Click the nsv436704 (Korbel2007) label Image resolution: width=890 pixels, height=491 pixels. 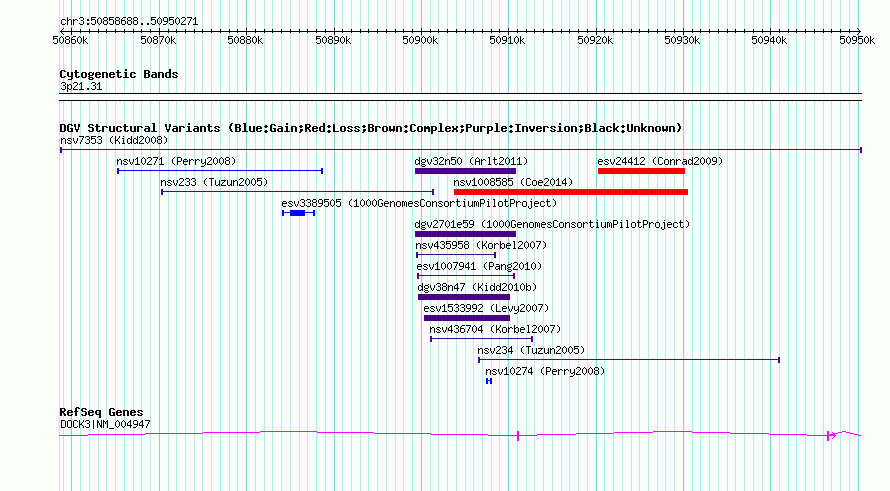[495, 329]
